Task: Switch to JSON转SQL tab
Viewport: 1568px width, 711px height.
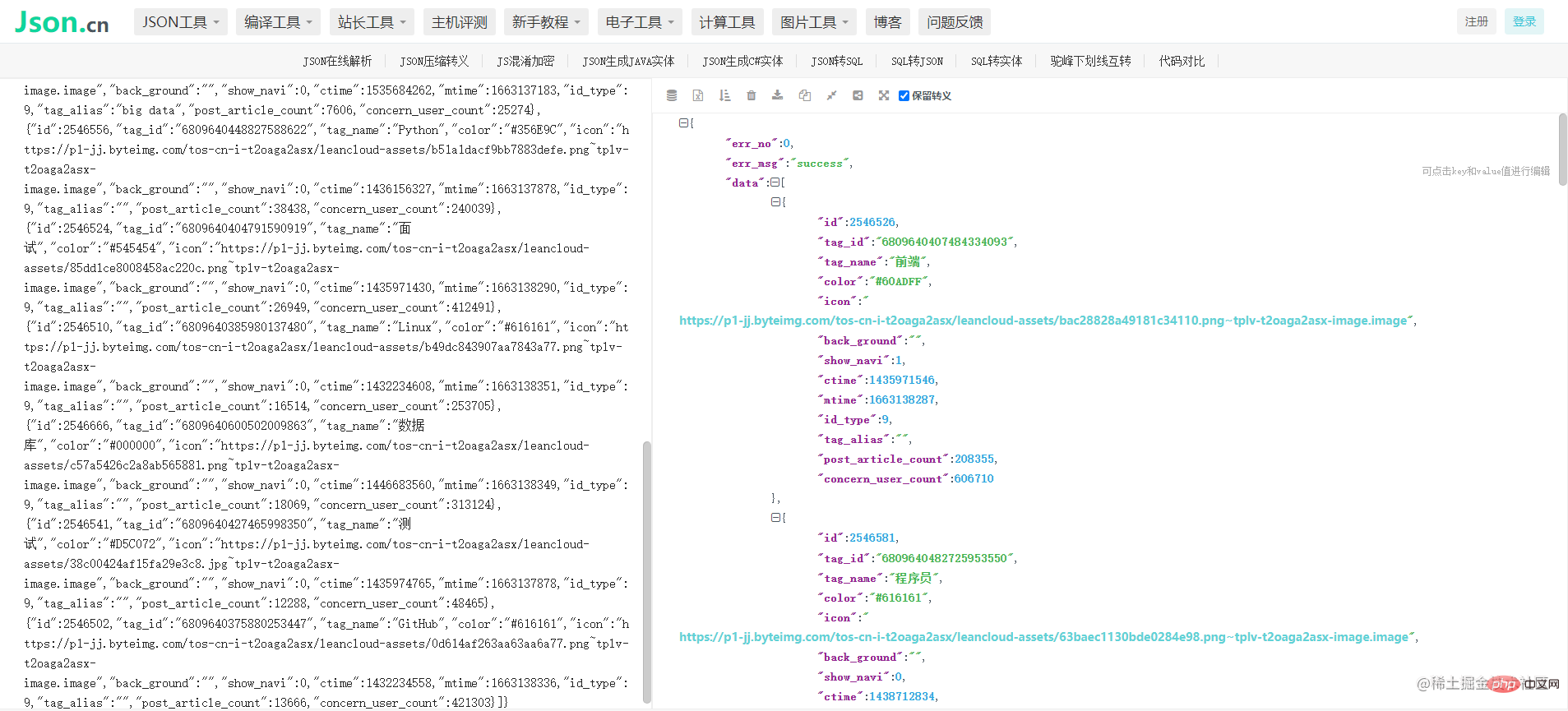Action: [837, 61]
